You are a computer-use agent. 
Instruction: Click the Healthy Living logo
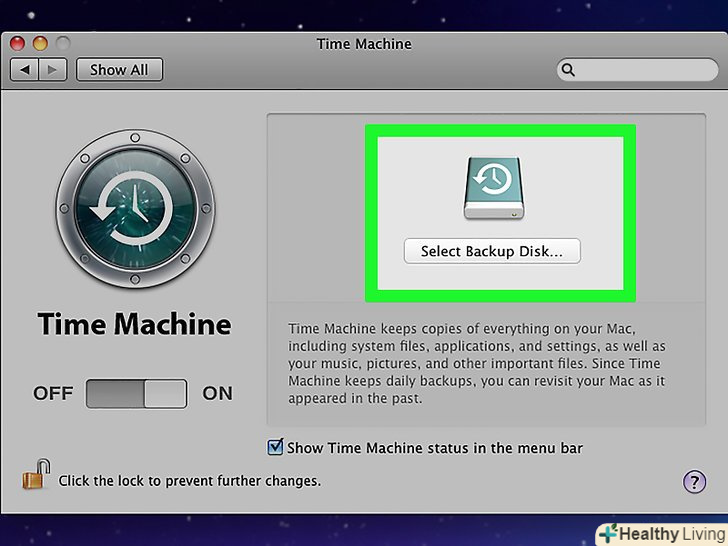[x=661, y=532]
